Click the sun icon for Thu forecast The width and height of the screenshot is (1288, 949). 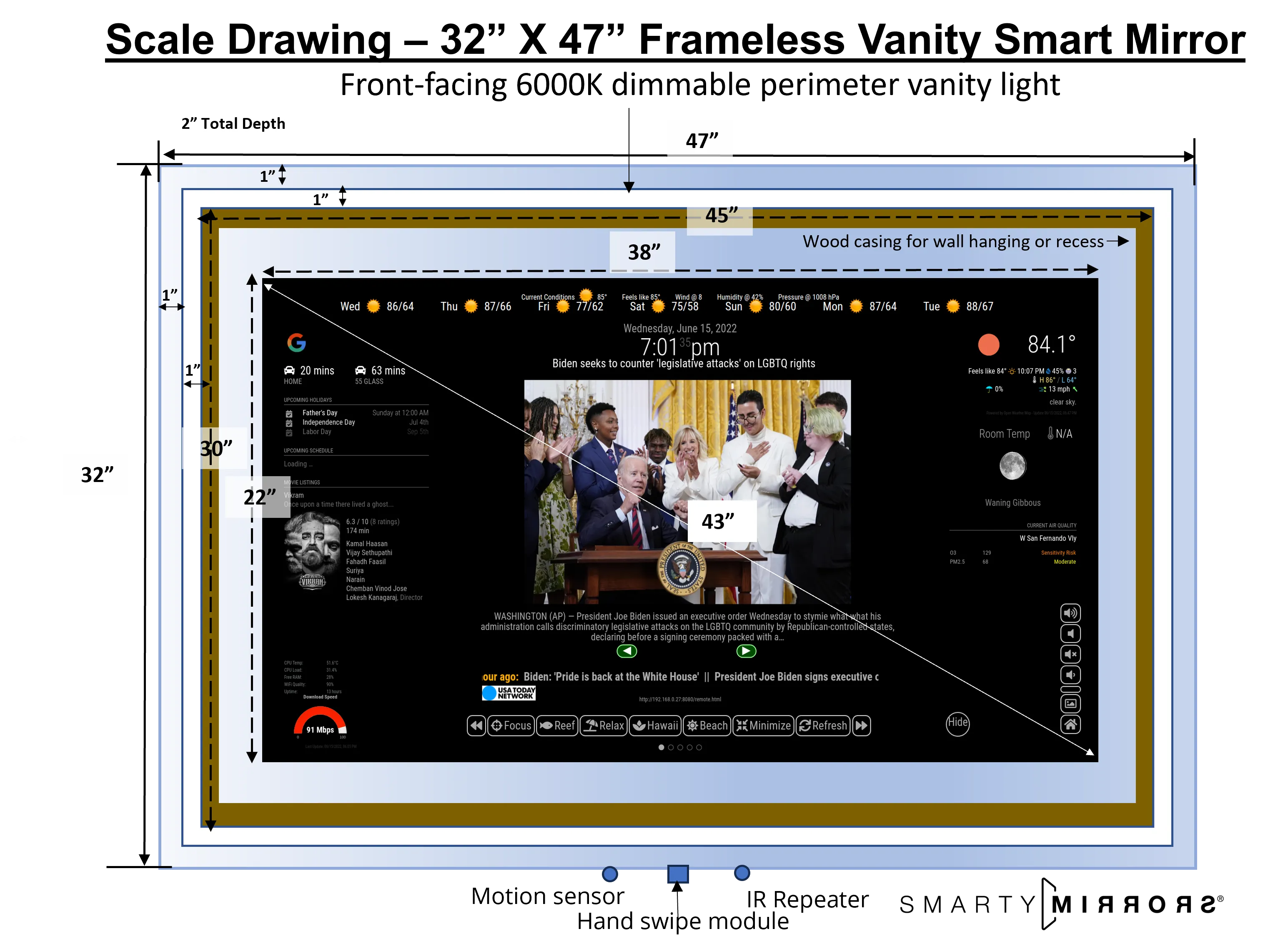click(471, 306)
